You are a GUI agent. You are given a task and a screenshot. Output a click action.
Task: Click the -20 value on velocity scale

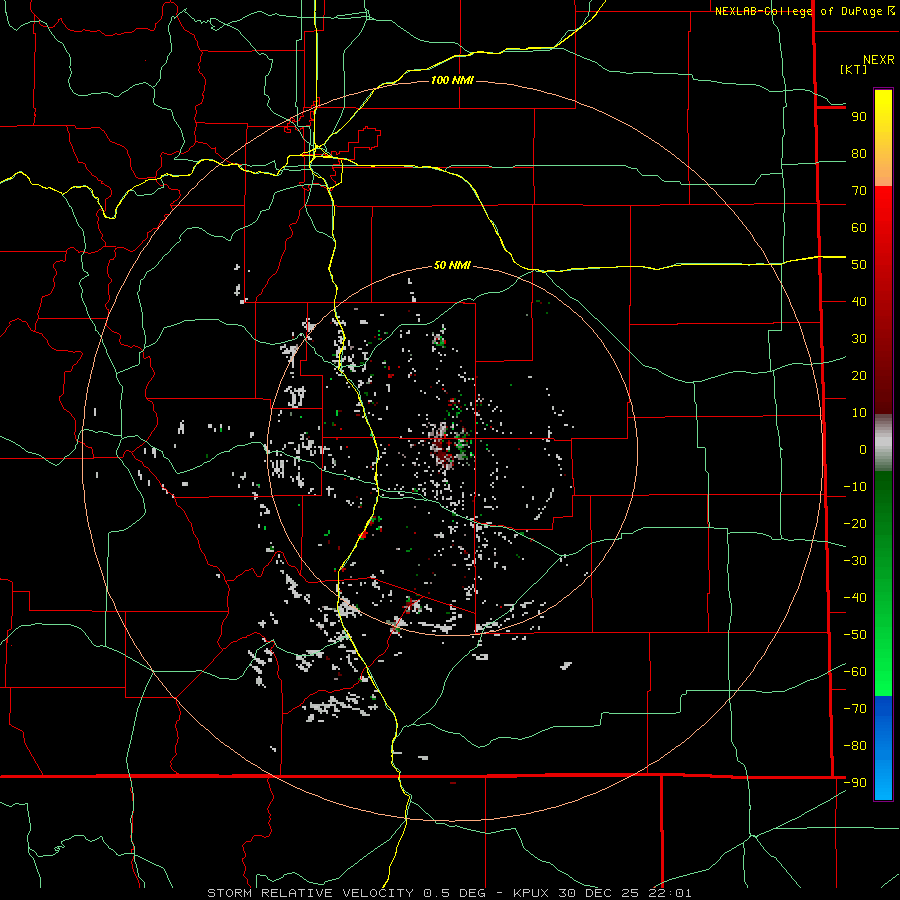(855, 524)
